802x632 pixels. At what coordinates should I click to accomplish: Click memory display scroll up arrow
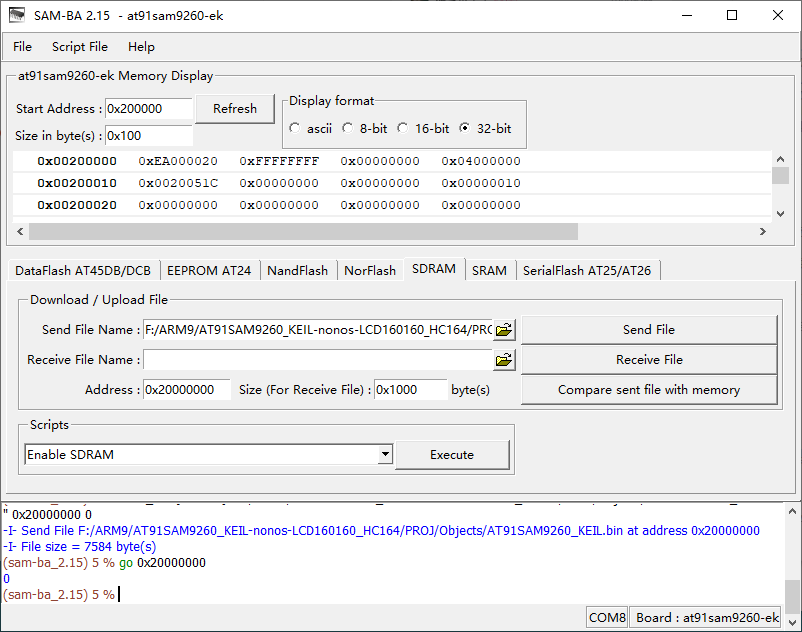point(781,160)
